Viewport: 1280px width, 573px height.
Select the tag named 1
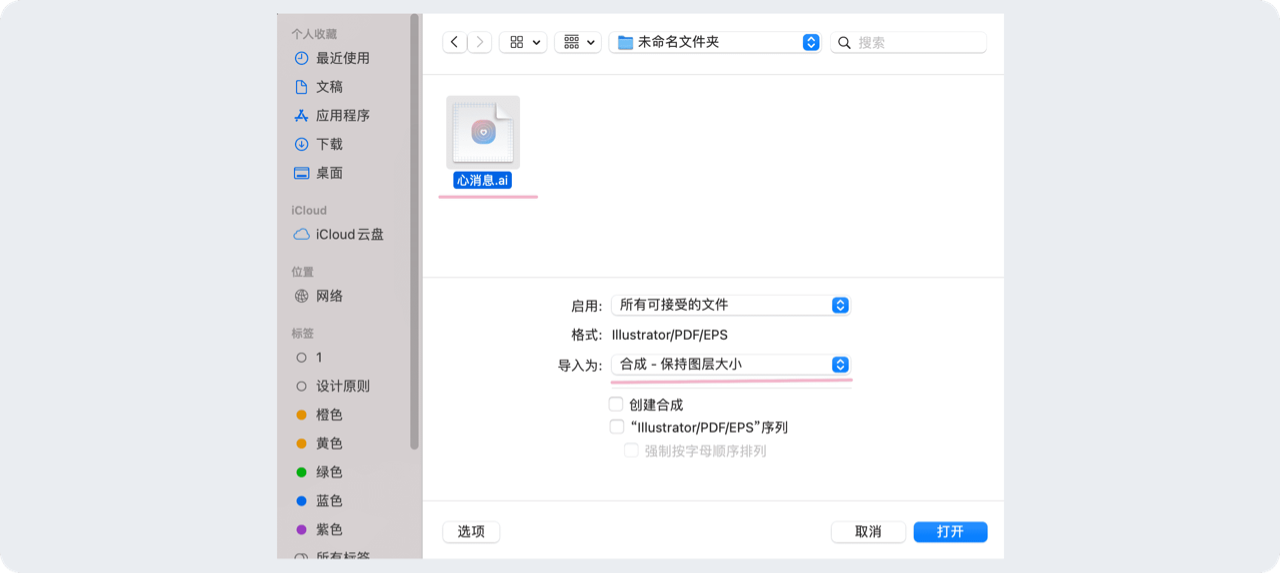[x=319, y=357]
